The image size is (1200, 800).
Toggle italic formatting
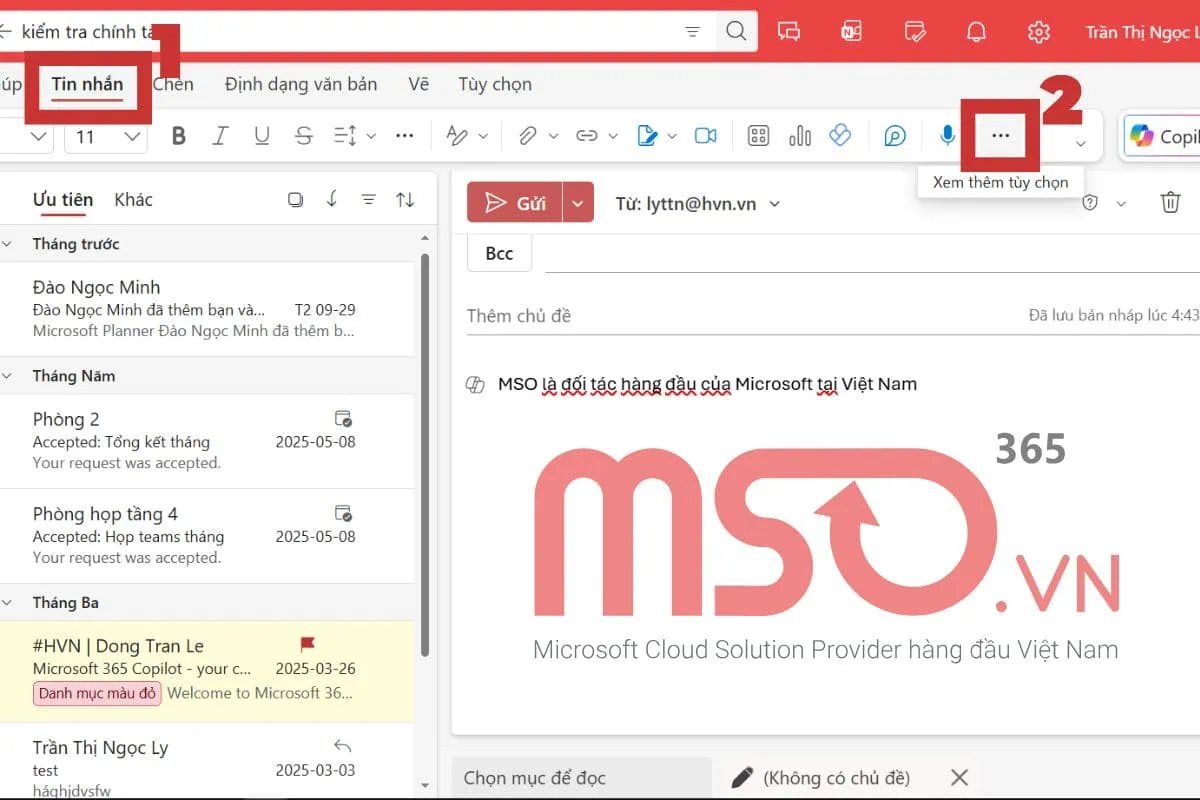tap(220, 136)
